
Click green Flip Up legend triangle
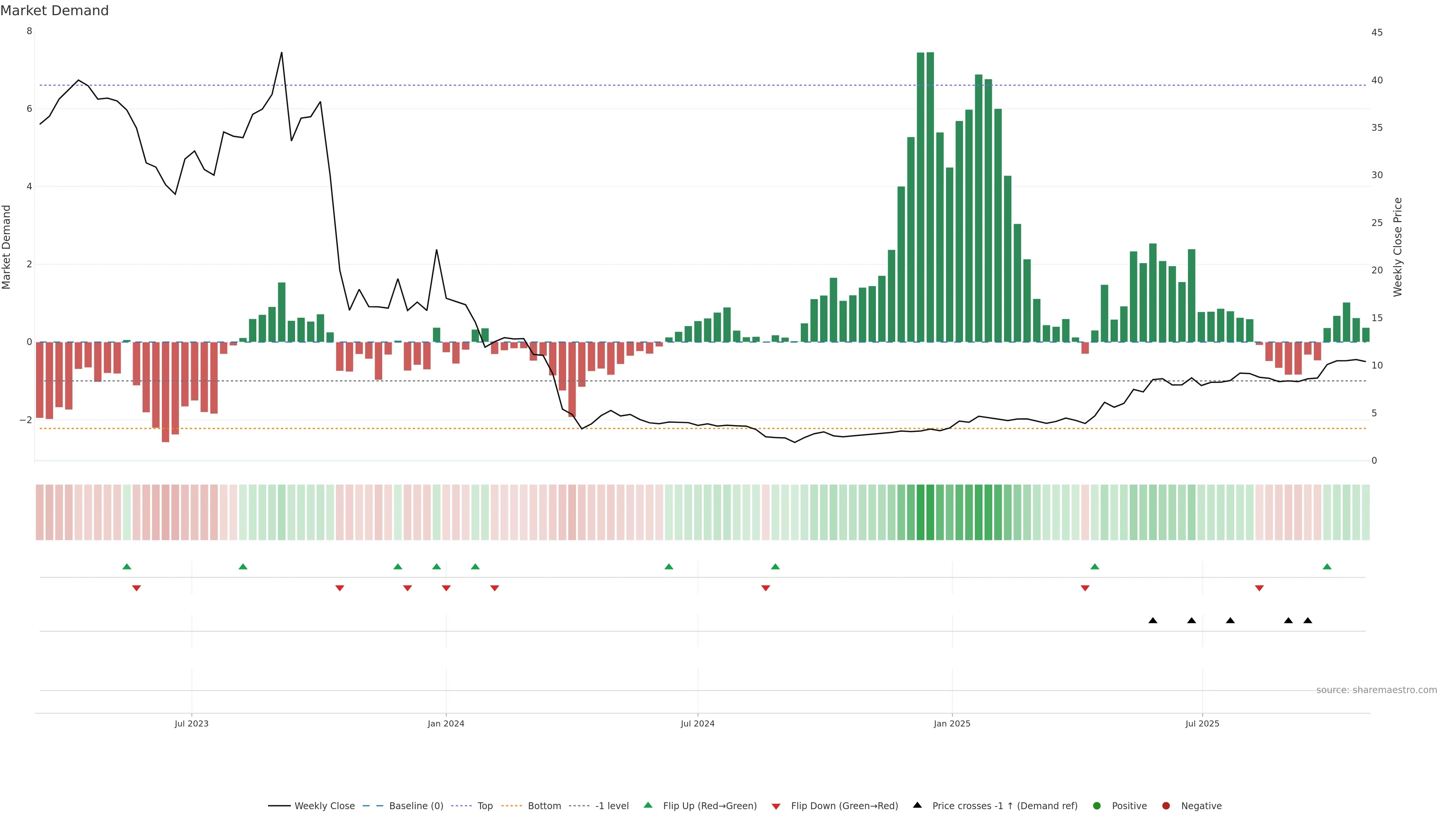pyautogui.click(x=648, y=805)
